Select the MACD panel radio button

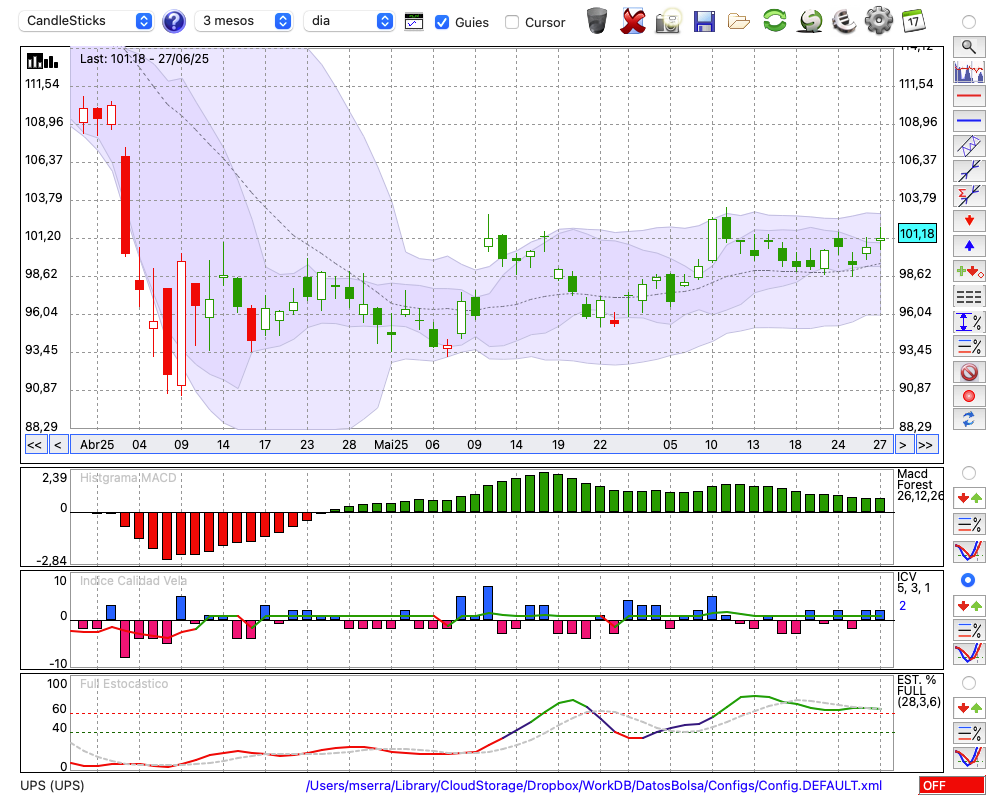969,473
